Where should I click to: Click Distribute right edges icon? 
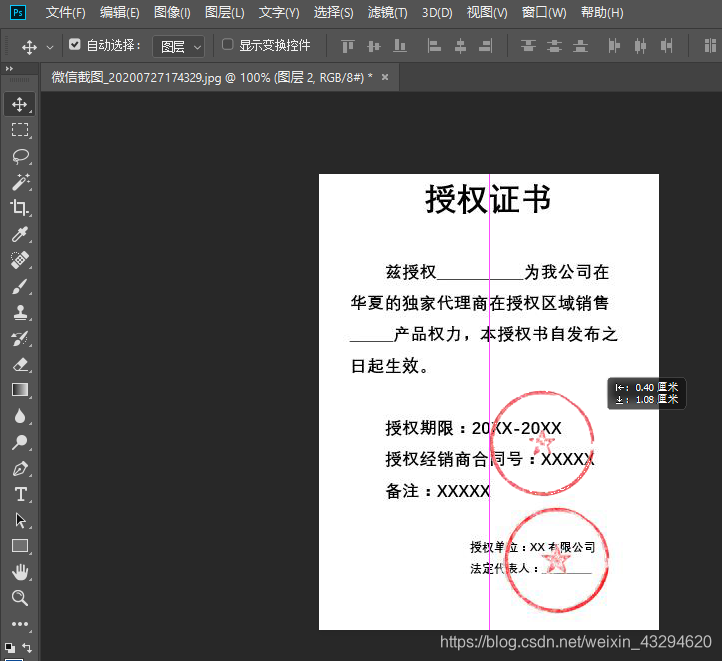click(x=666, y=46)
